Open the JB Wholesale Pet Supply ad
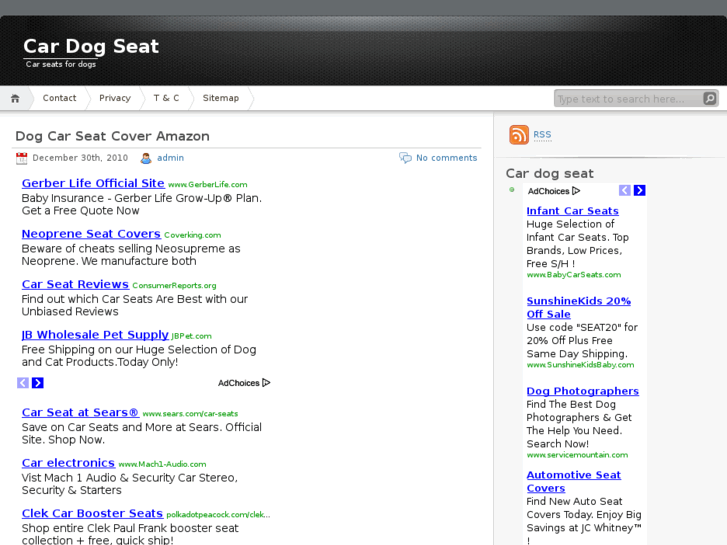 [x=95, y=335]
